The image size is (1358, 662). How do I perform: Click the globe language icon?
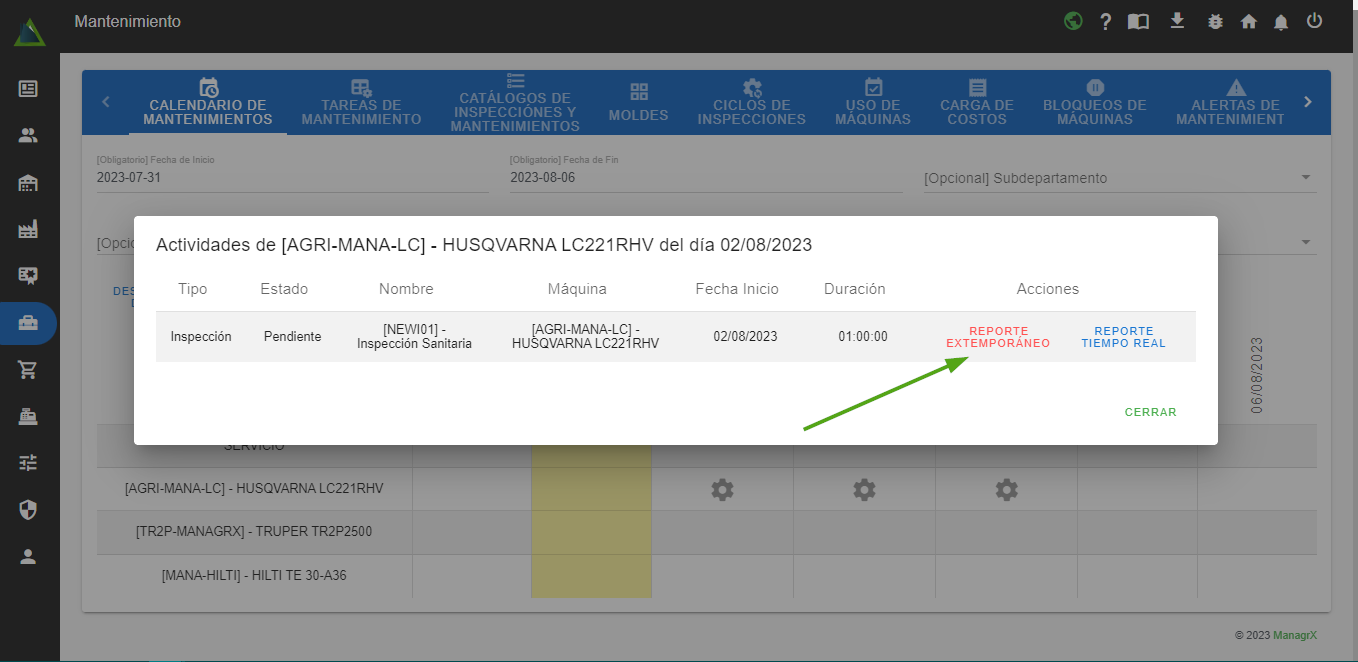point(1073,21)
